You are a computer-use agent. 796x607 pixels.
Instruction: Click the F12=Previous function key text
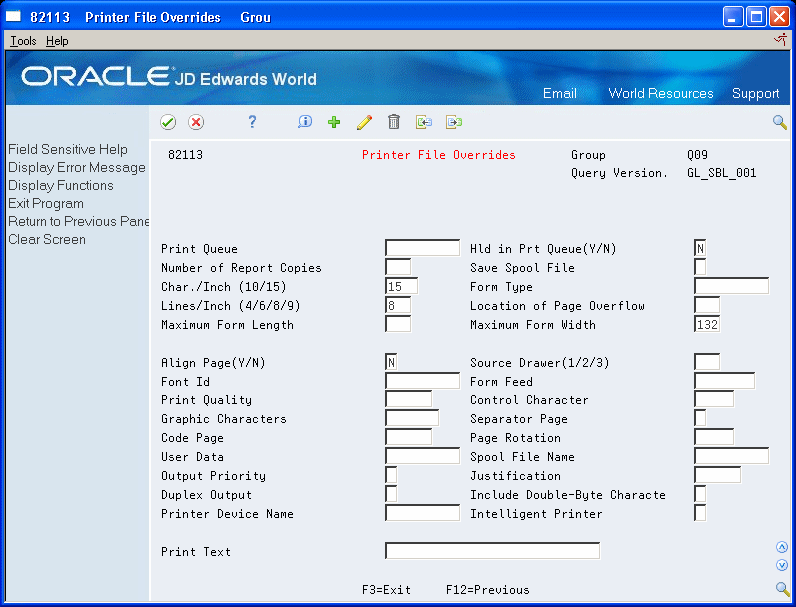487,590
